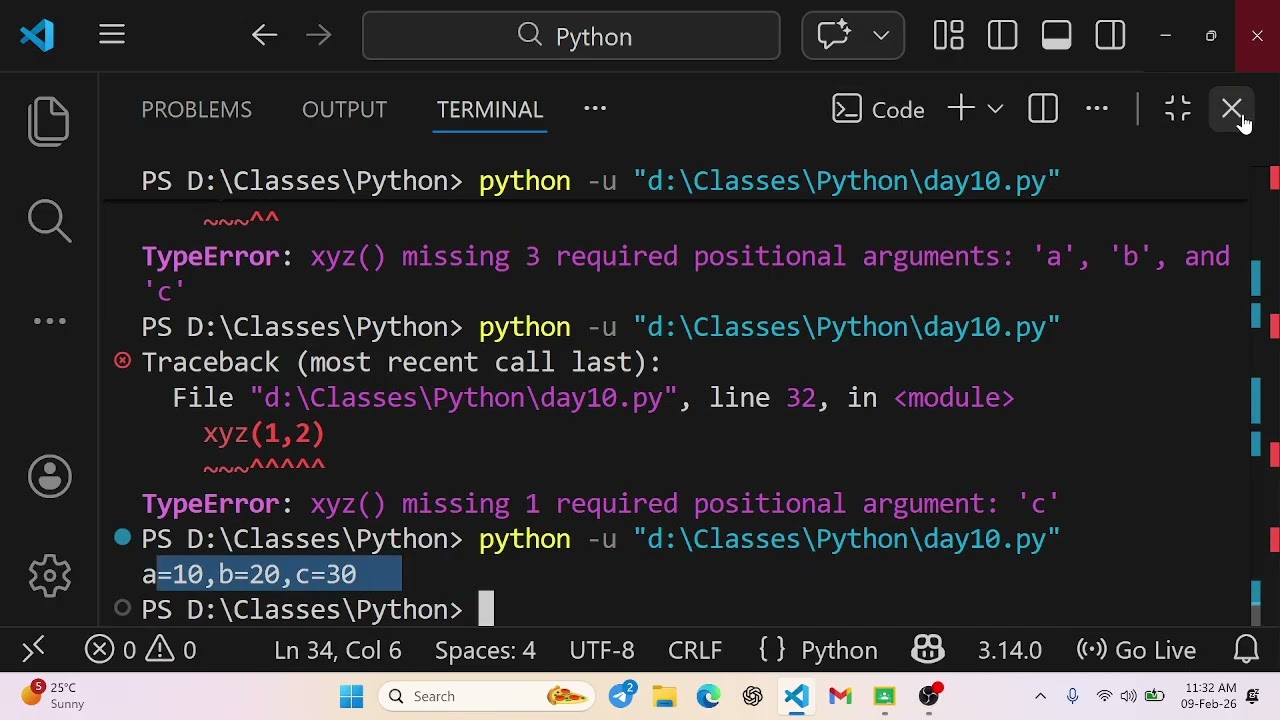Show more panel tabs ellipsis
The width and height of the screenshot is (1280, 720).
pos(595,109)
